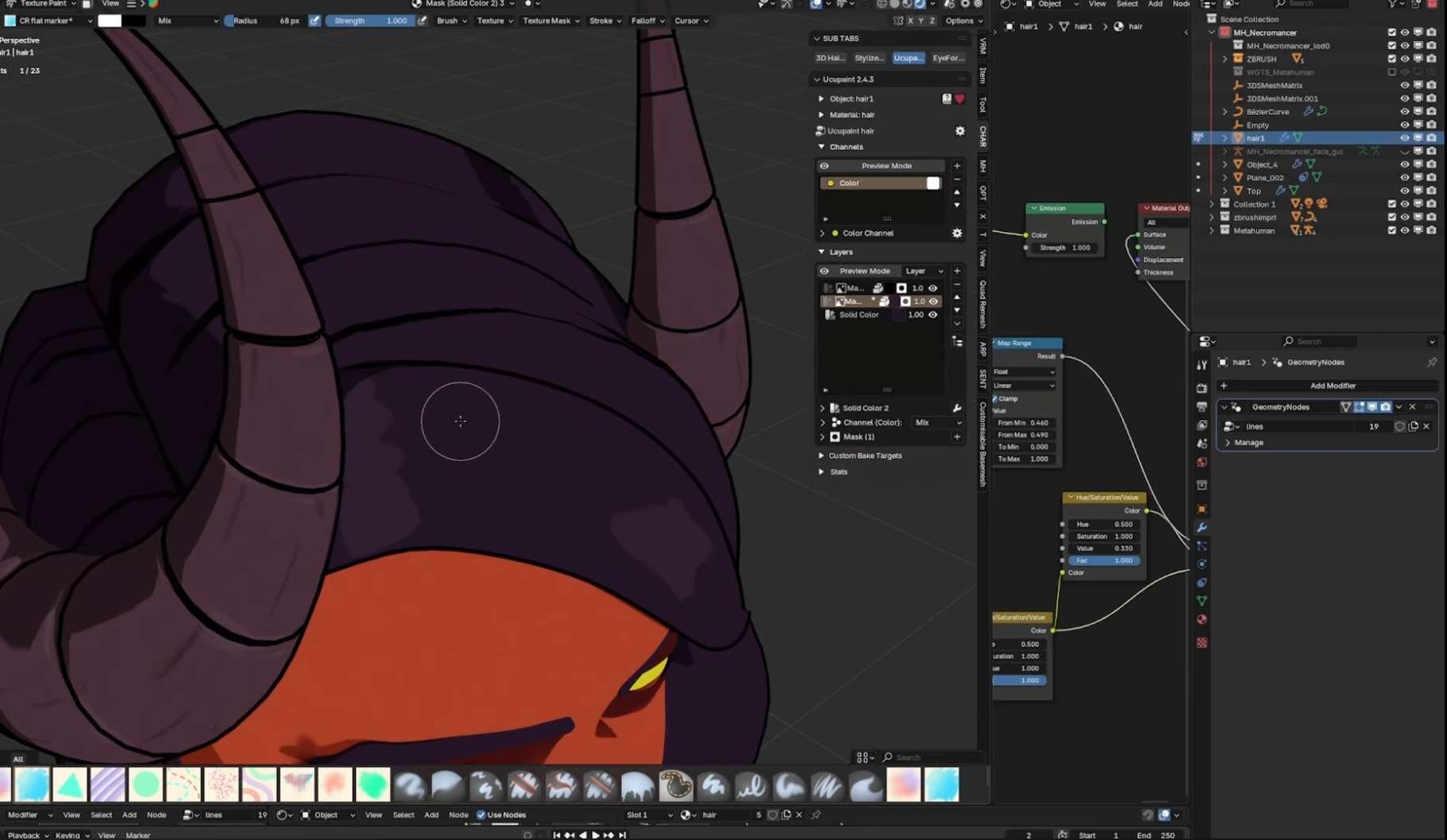Image resolution: width=1447 pixels, height=840 pixels.
Task: Switch to the Stylize sub tab
Action: coord(869,58)
